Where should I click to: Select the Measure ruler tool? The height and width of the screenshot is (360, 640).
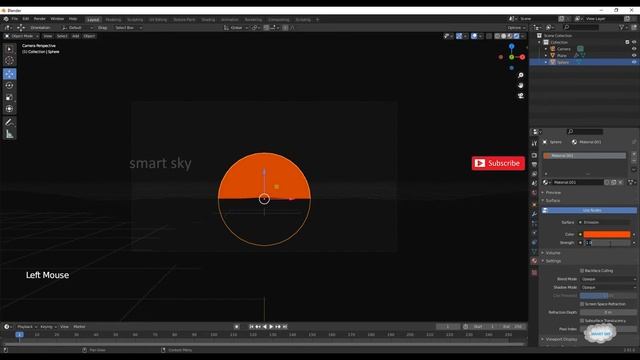pyautogui.click(x=9, y=134)
